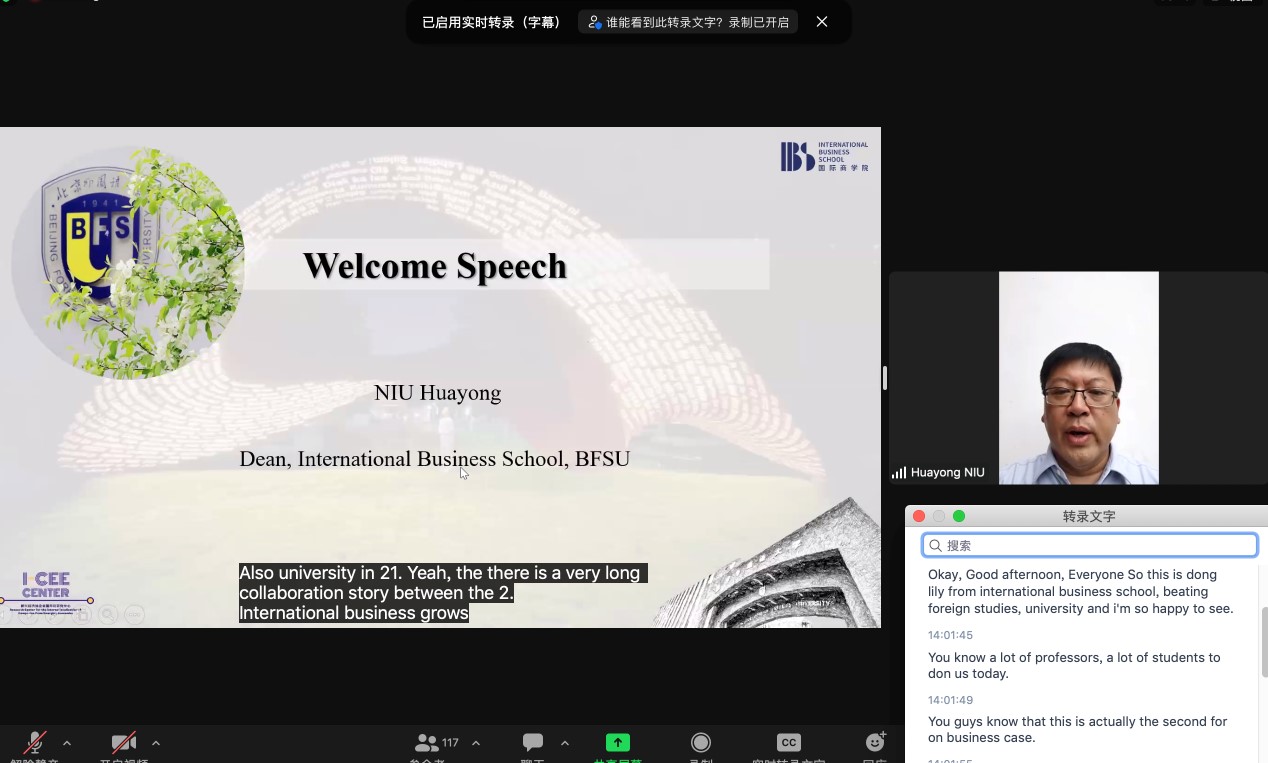The image size is (1268, 763).
Task: Click the transcript panel scrollbar
Action: tap(1263, 640)
